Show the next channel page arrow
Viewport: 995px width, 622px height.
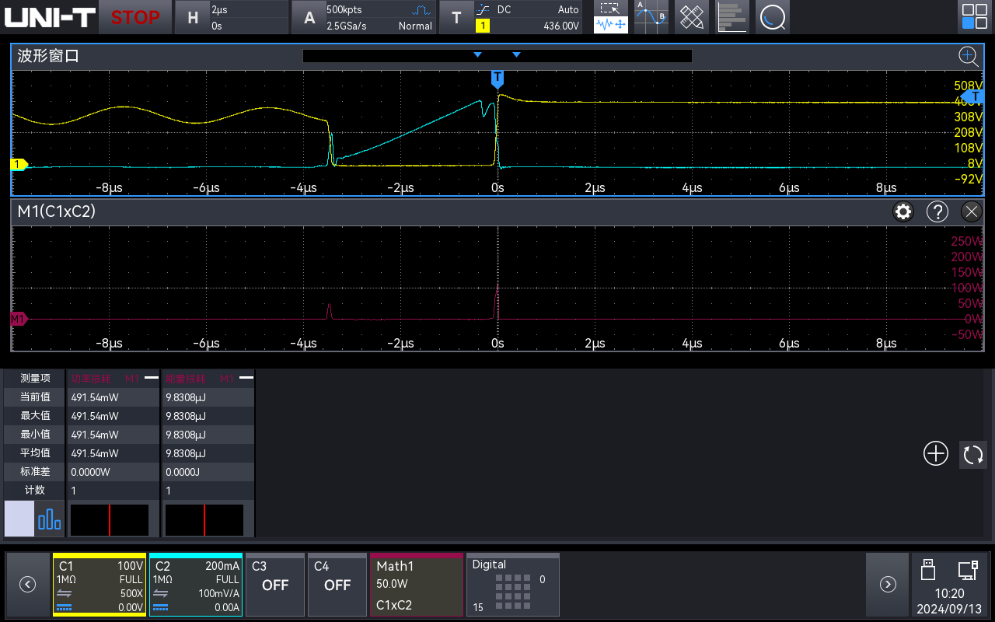(888, 585)
